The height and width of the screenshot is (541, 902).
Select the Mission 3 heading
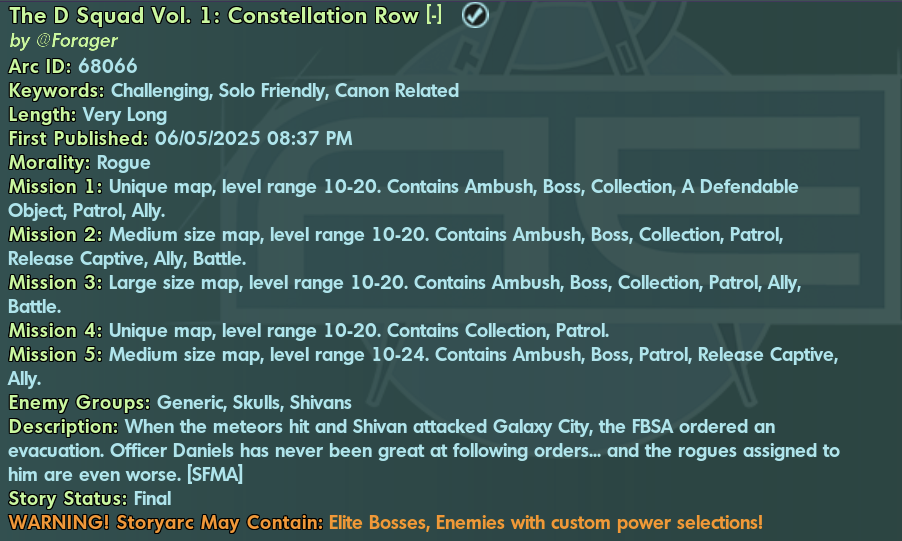(55, 283)
